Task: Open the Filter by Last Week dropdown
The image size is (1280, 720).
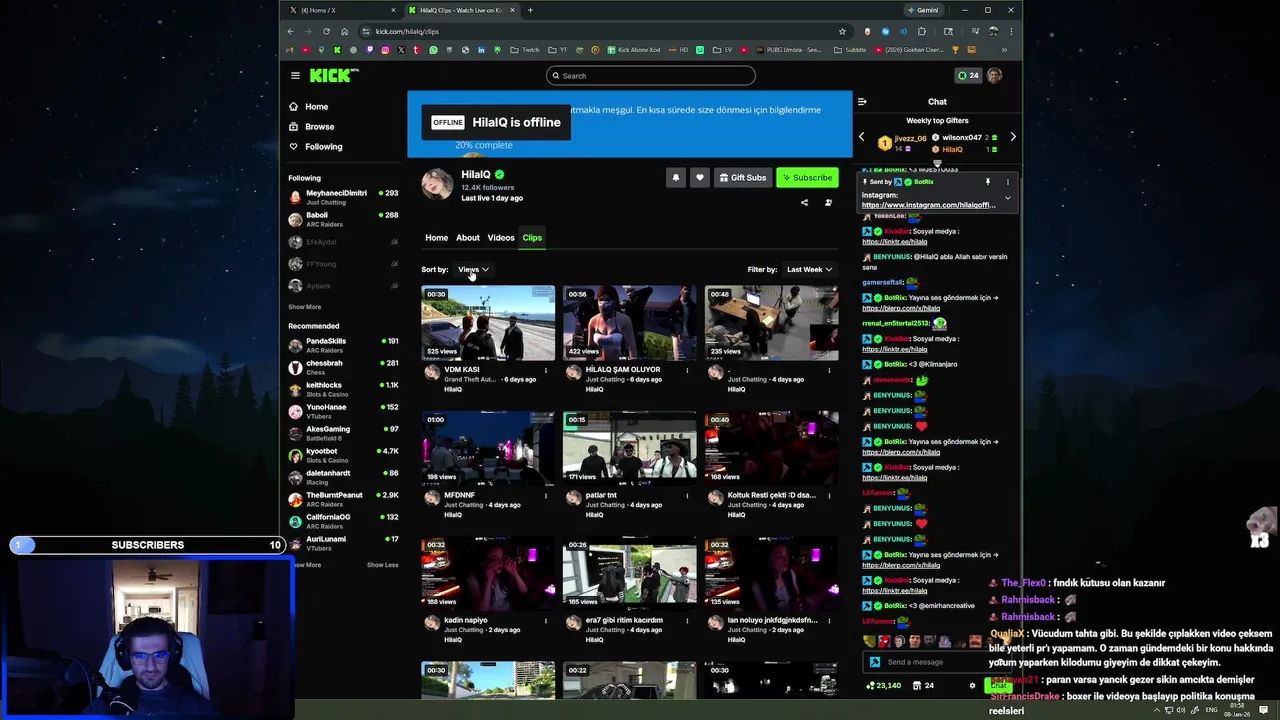Action: point(809,269)
